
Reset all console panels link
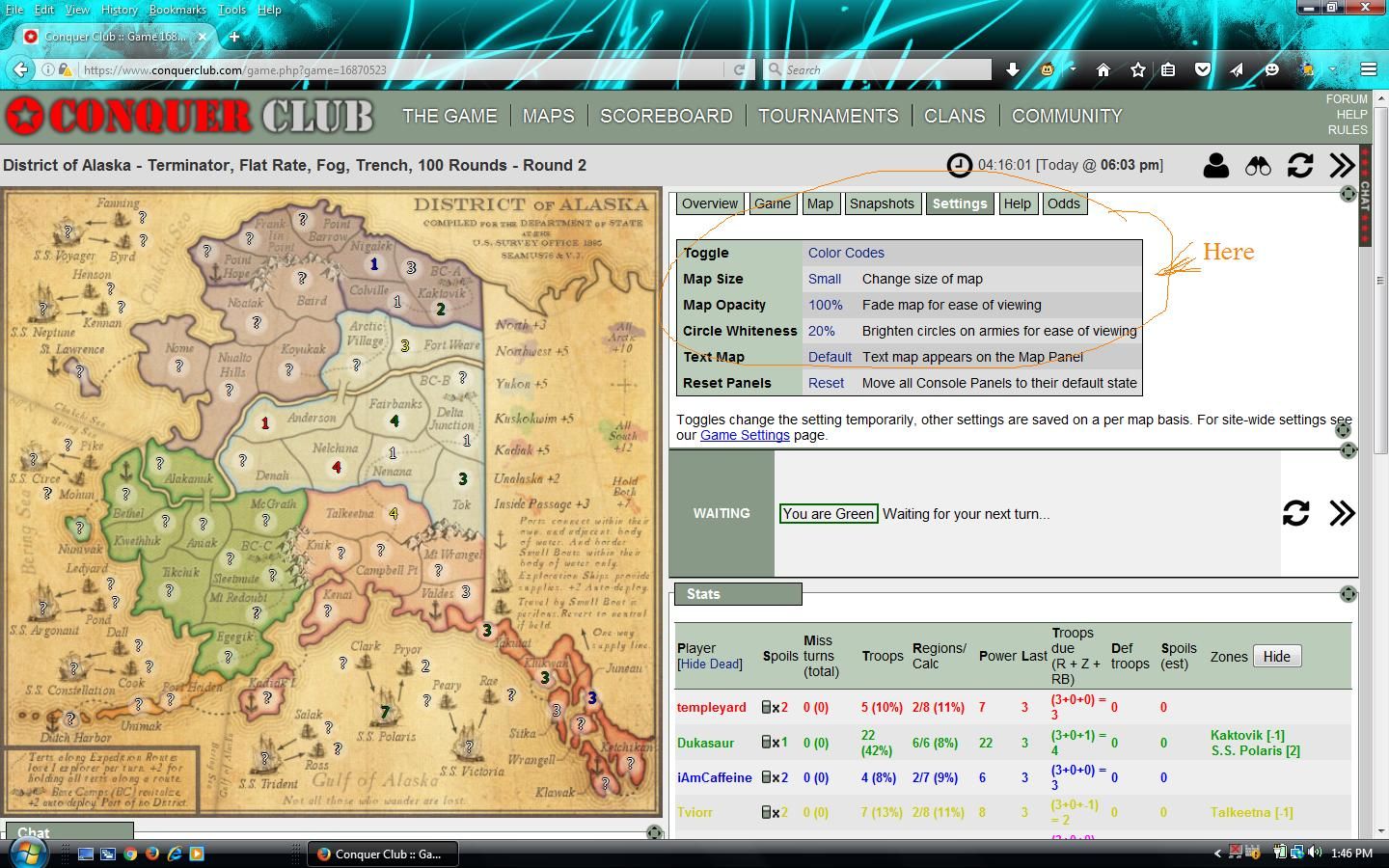(x=827, y=383)
